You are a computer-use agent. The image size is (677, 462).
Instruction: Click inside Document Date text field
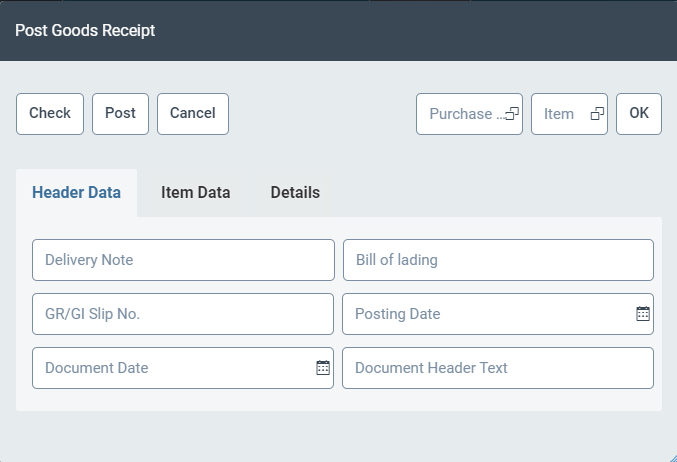click(172, 368)
